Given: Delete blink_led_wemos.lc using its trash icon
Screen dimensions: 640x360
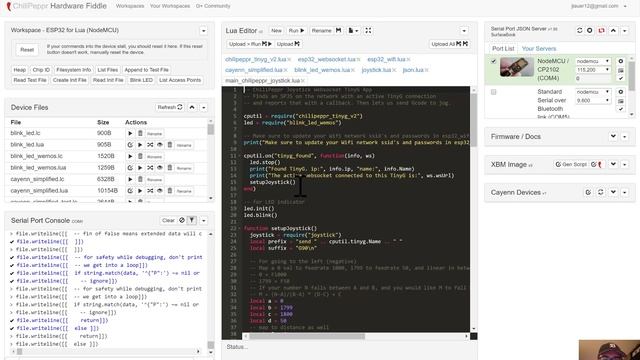Looking at the screenshot, I should pyautogui.click(x=140, y=156).
